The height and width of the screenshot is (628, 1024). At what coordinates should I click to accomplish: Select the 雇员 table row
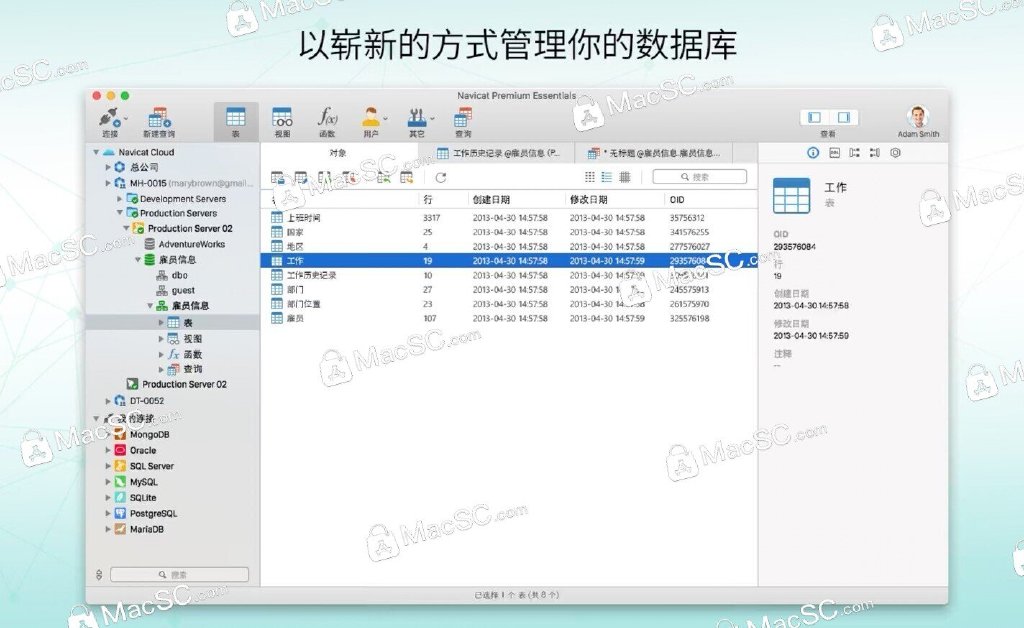tap(509, 319)
